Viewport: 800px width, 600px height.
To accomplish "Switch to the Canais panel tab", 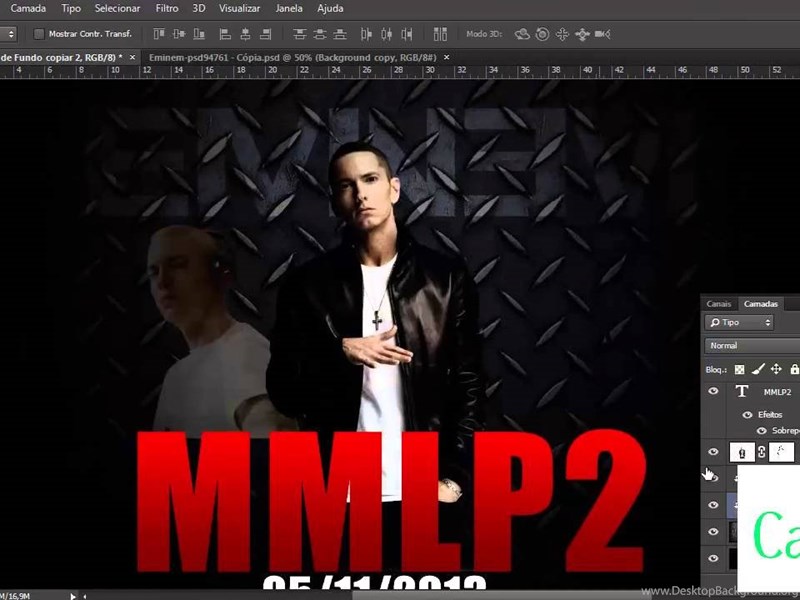I will point(718,304).
